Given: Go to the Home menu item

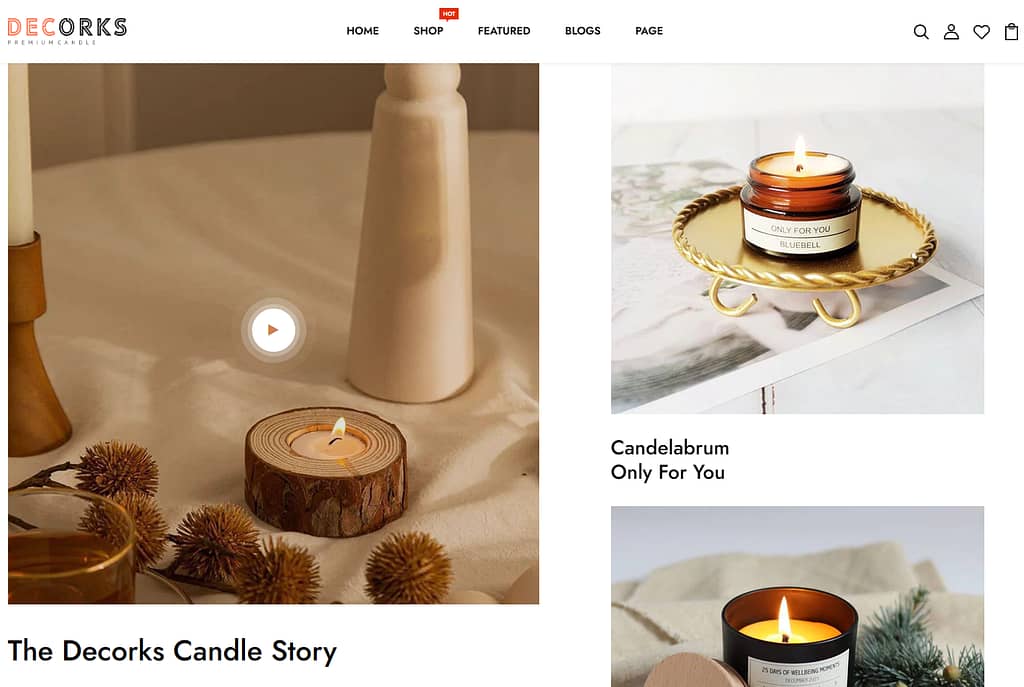Looking at the screenshot, I should click(x=362, y=31).
